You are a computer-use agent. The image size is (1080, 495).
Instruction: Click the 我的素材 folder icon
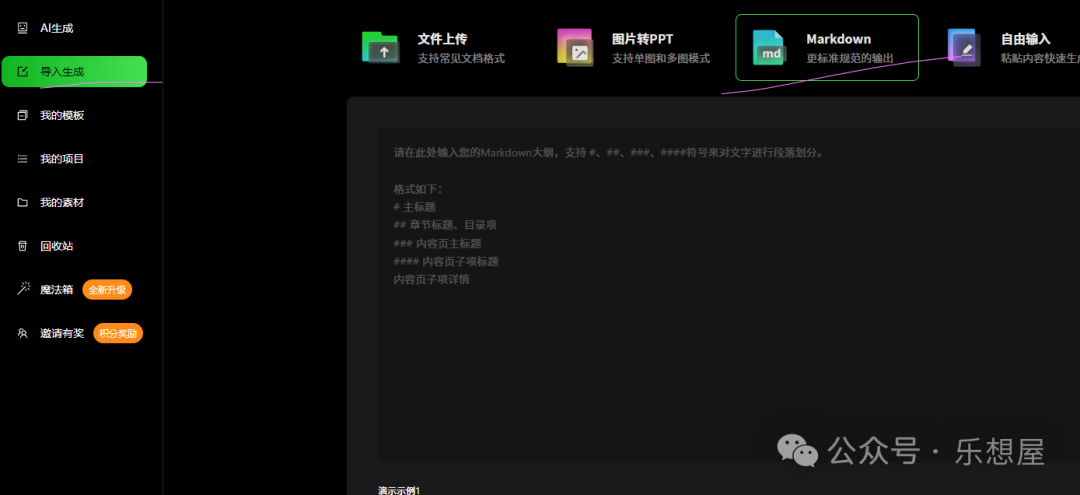22,202
